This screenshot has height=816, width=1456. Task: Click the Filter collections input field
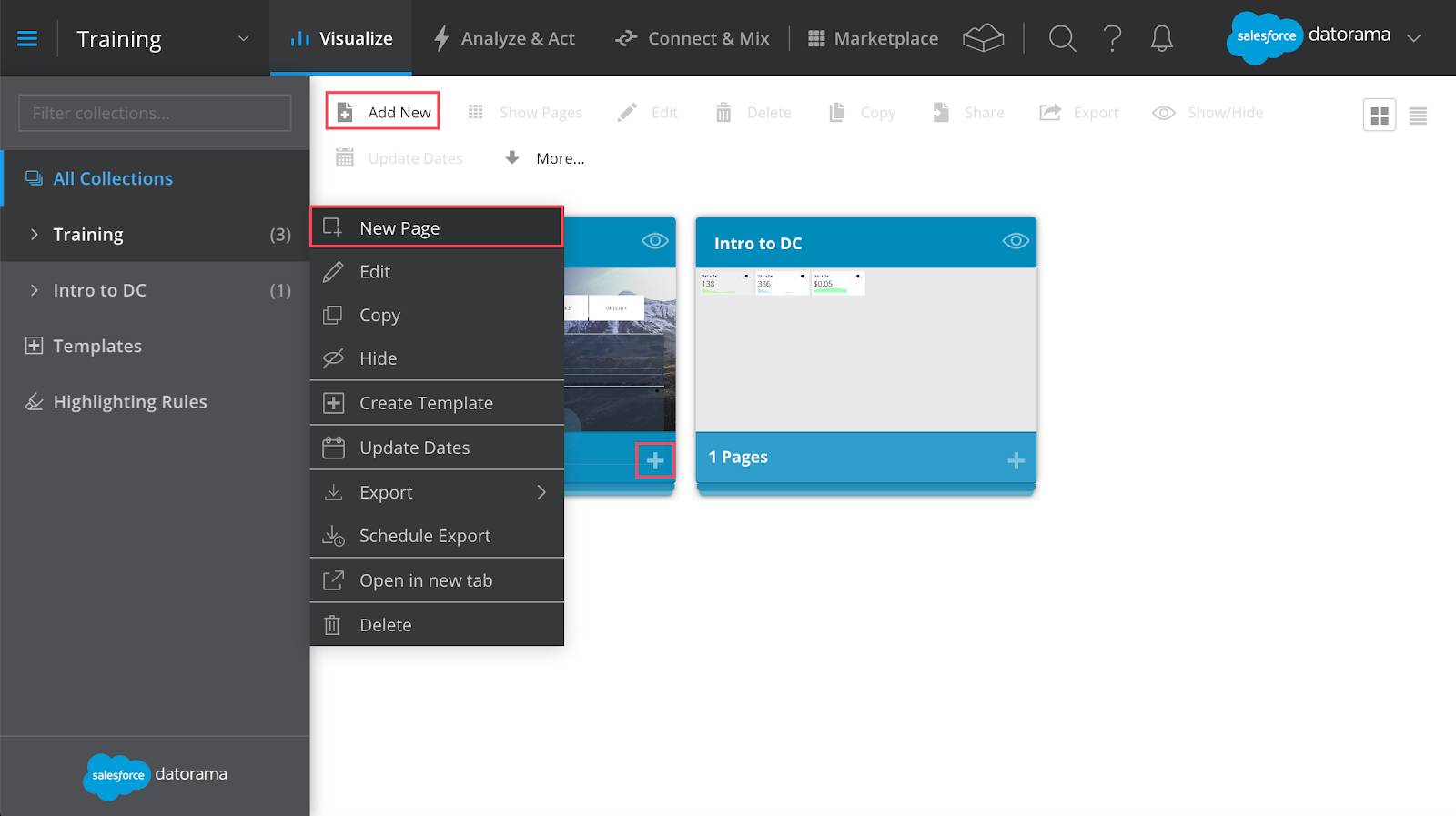coord(155,113)
